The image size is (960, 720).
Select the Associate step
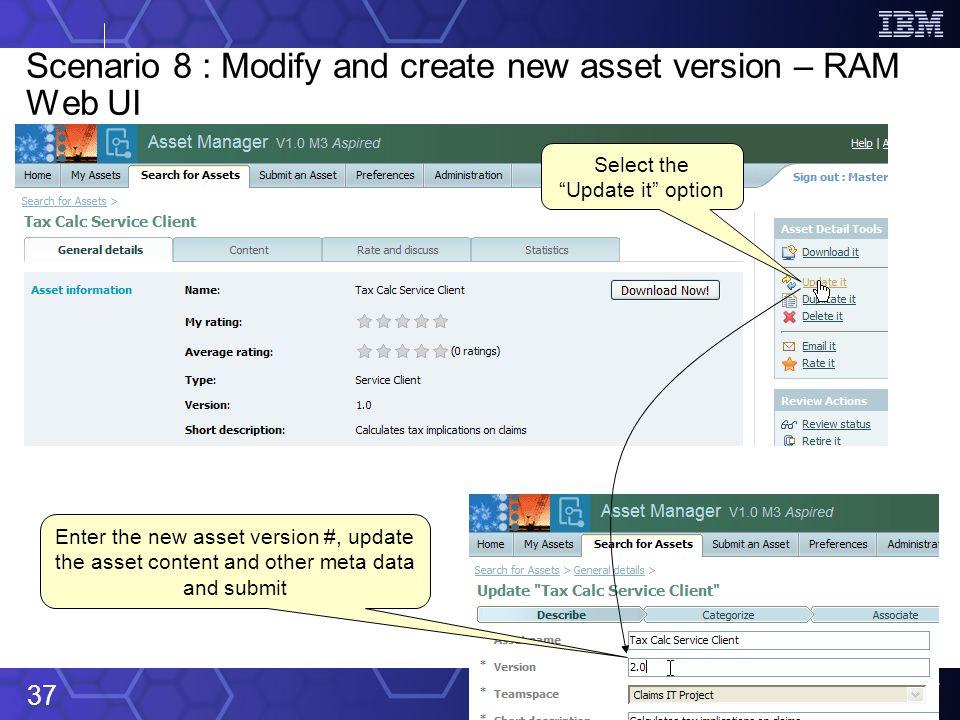tap(876, 615)
